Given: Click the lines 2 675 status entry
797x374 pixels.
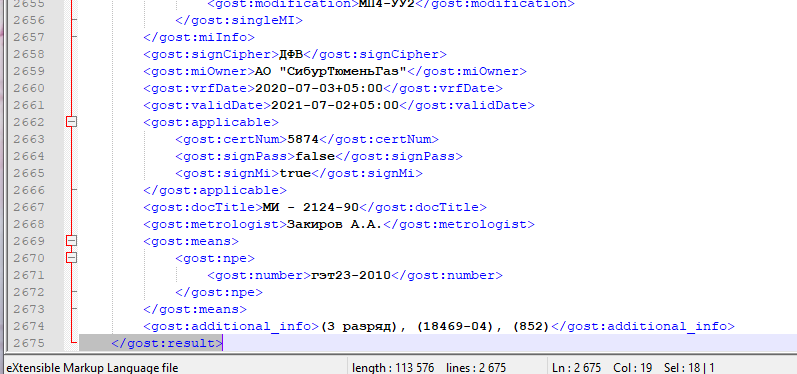Looking at the screenshot, I should click(x=476, y=367).
